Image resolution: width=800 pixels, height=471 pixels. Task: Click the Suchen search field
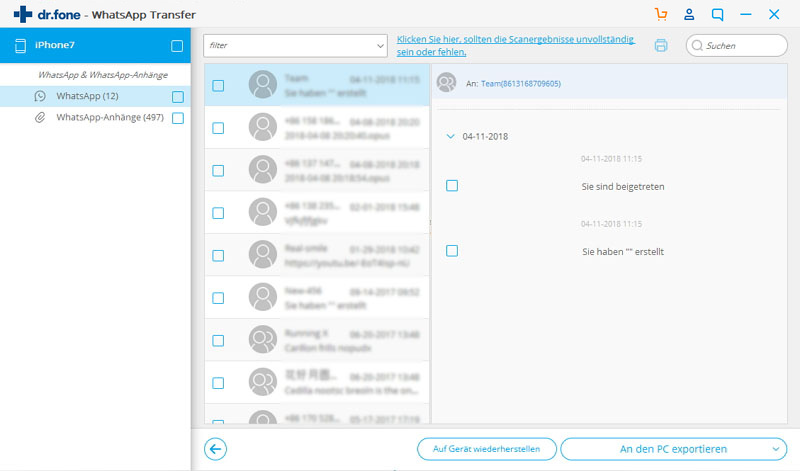(737, 45)
